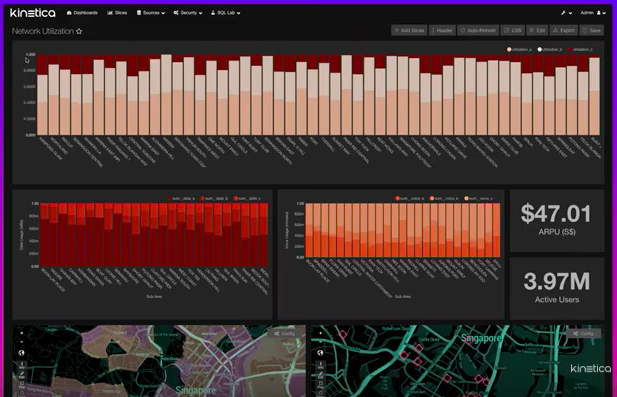Click the topmost pink square marker on the right map
The image size is (617, 397).
[343, 334]
